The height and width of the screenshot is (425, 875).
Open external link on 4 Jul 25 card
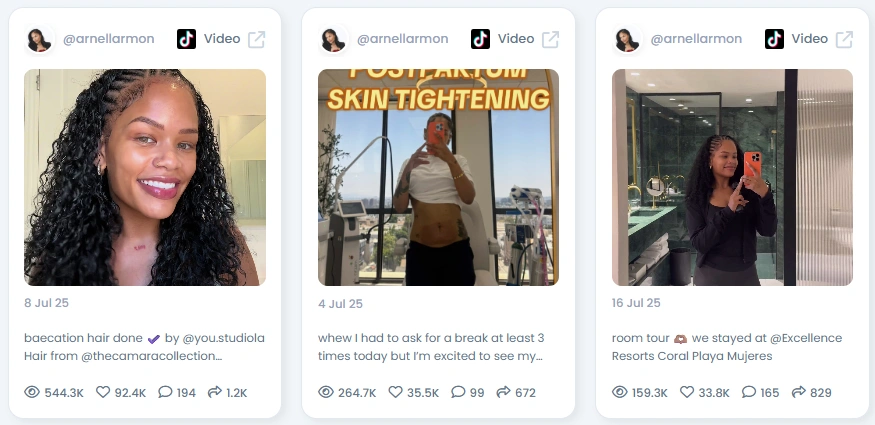(551, 39)
